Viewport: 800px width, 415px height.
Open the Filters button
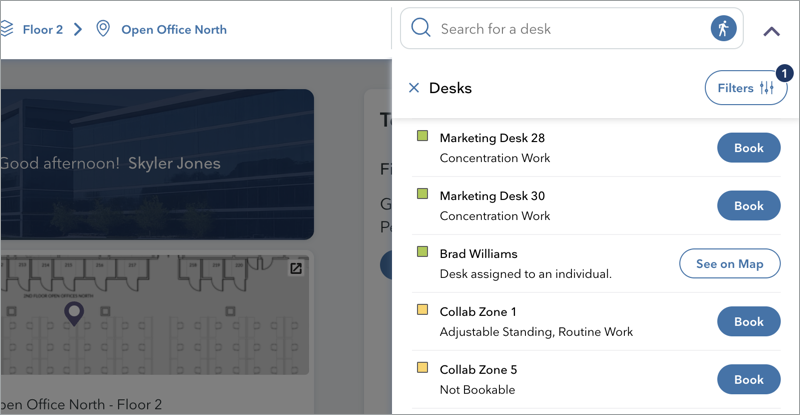[745, 88]
